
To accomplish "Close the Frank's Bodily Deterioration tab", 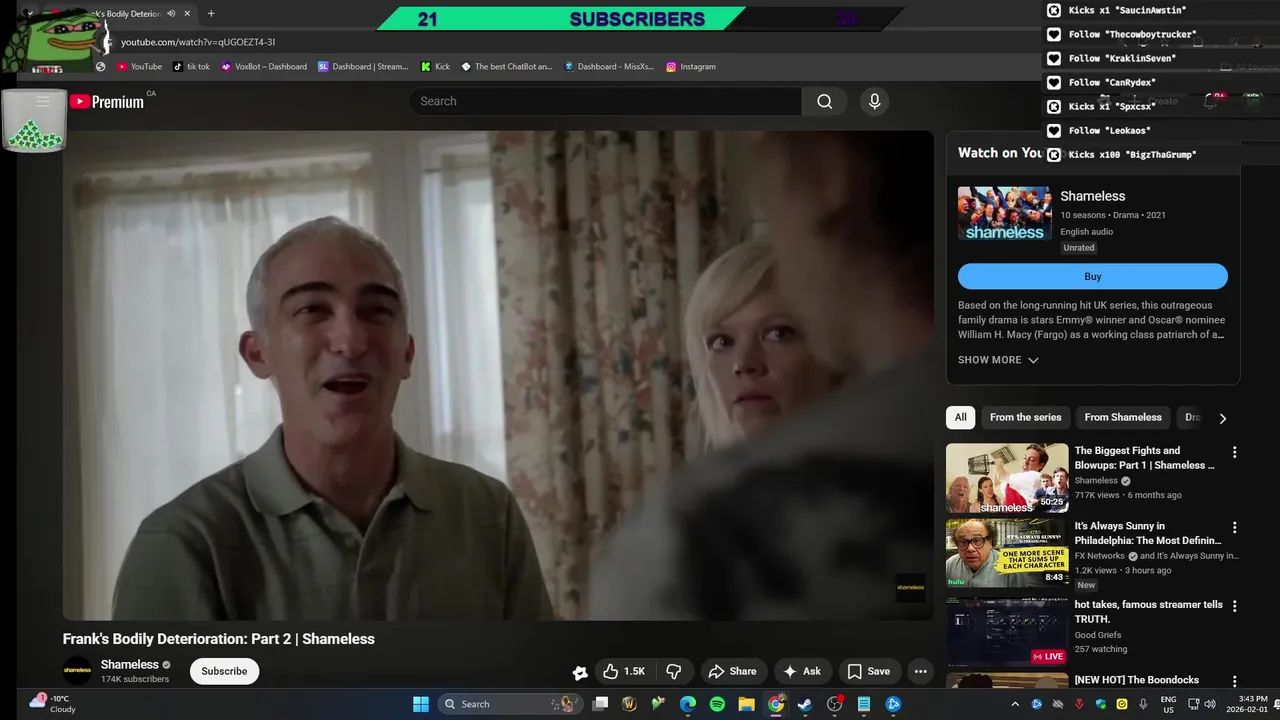I will pos(187,14).
